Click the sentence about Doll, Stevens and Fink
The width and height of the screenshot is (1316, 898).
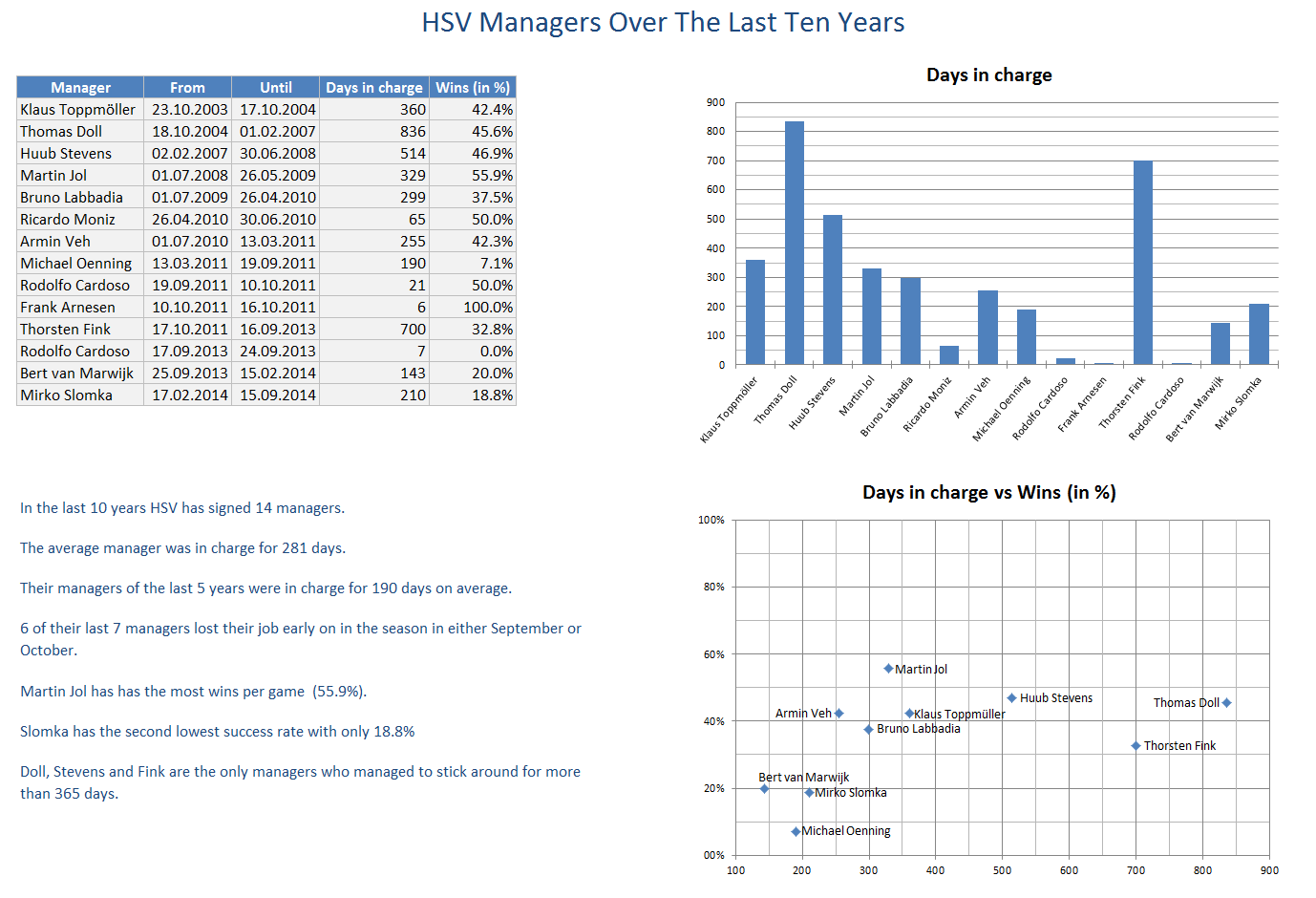coord(300,782)
